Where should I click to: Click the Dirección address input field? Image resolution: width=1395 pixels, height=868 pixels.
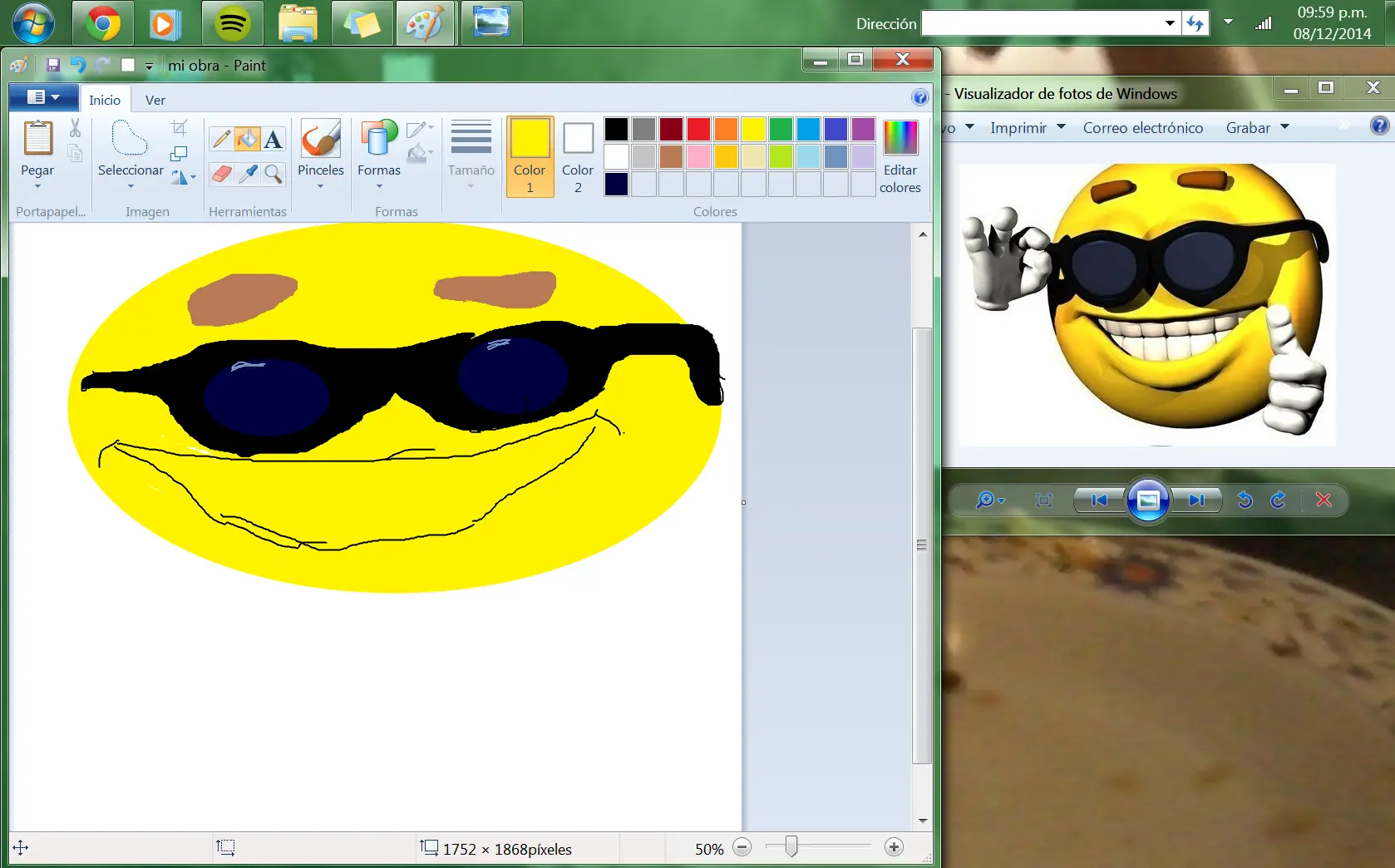pos(1042,23)
